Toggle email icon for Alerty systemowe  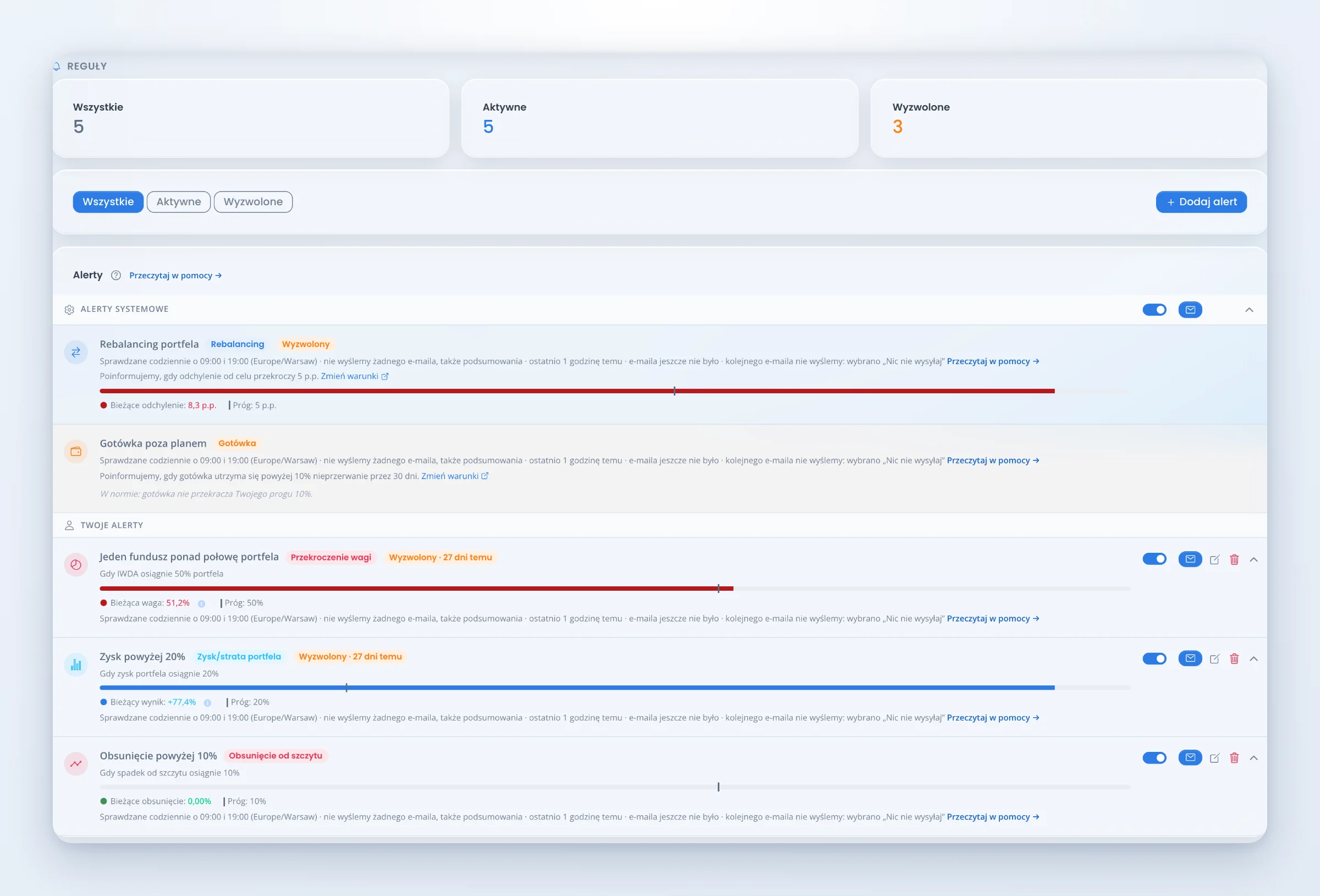point(1190,310)
